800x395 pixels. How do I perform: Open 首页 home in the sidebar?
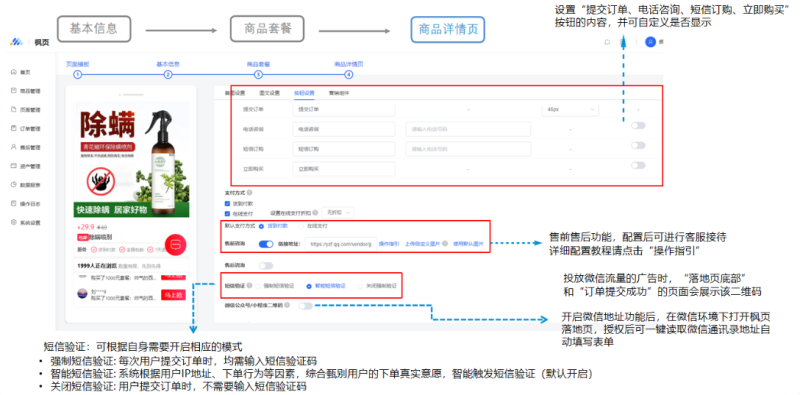20,72
